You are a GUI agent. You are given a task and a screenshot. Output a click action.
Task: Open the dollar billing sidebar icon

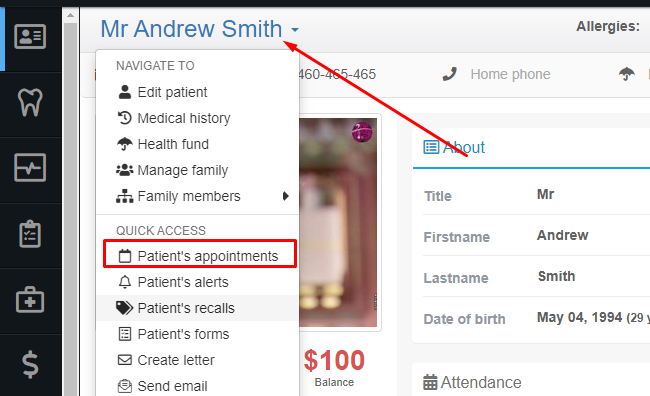(30, 364)
